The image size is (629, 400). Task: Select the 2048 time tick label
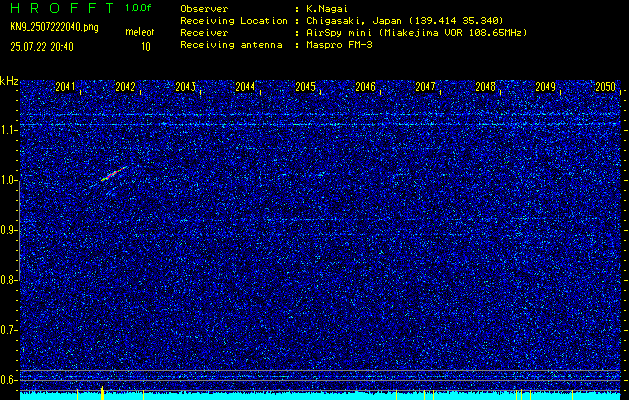485,87
